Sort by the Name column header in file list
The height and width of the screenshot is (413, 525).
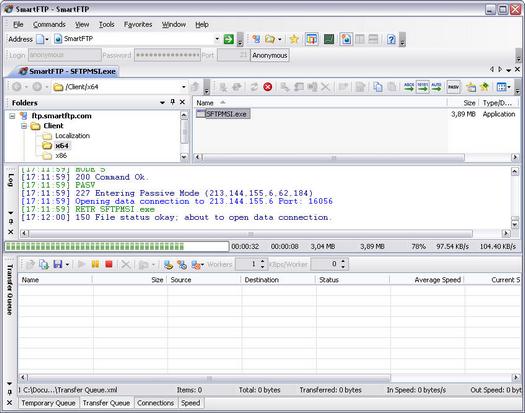click(x=319, y=103)
